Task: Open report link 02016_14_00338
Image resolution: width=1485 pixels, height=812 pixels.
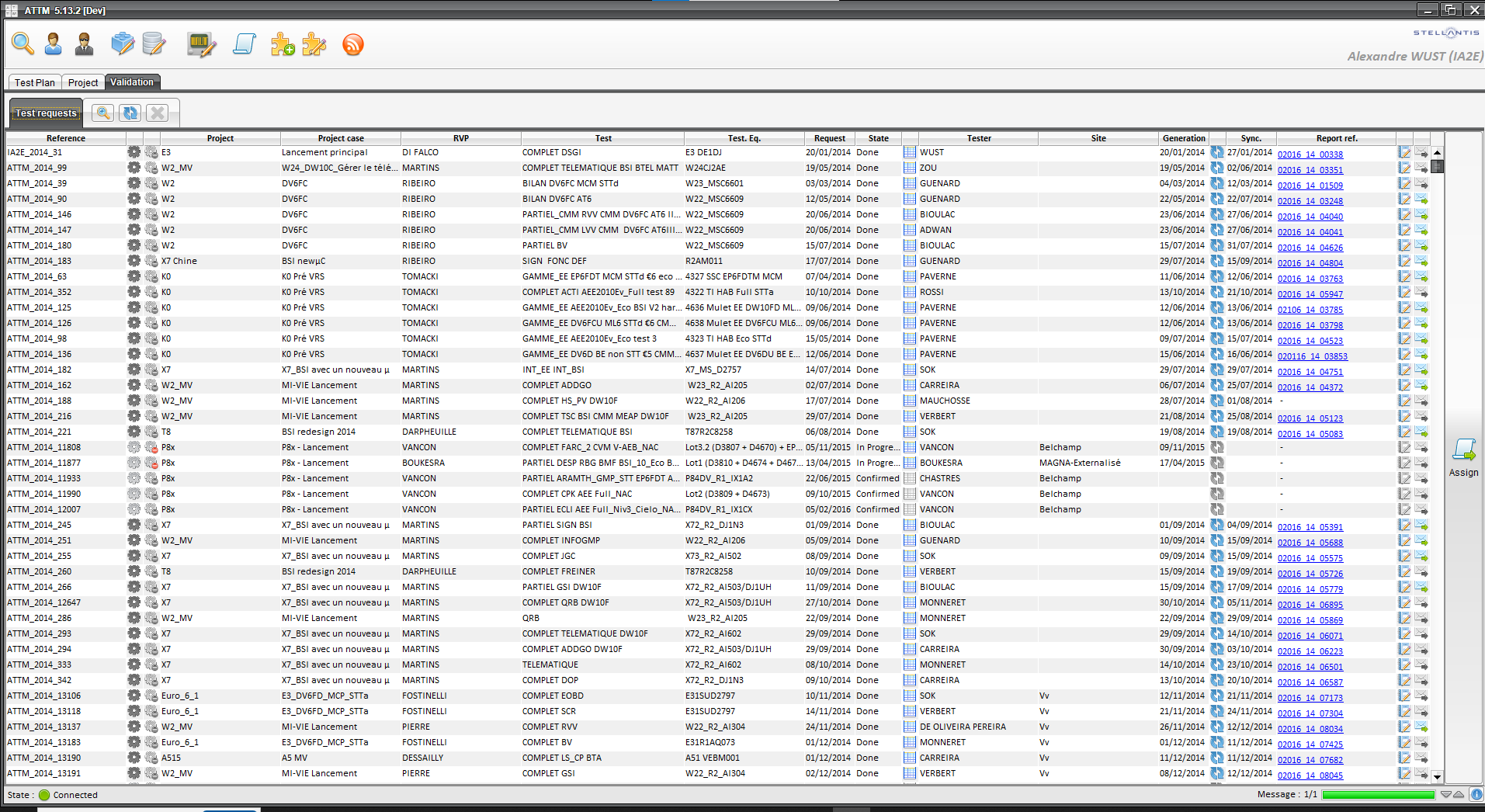Action: point(1310,154)
